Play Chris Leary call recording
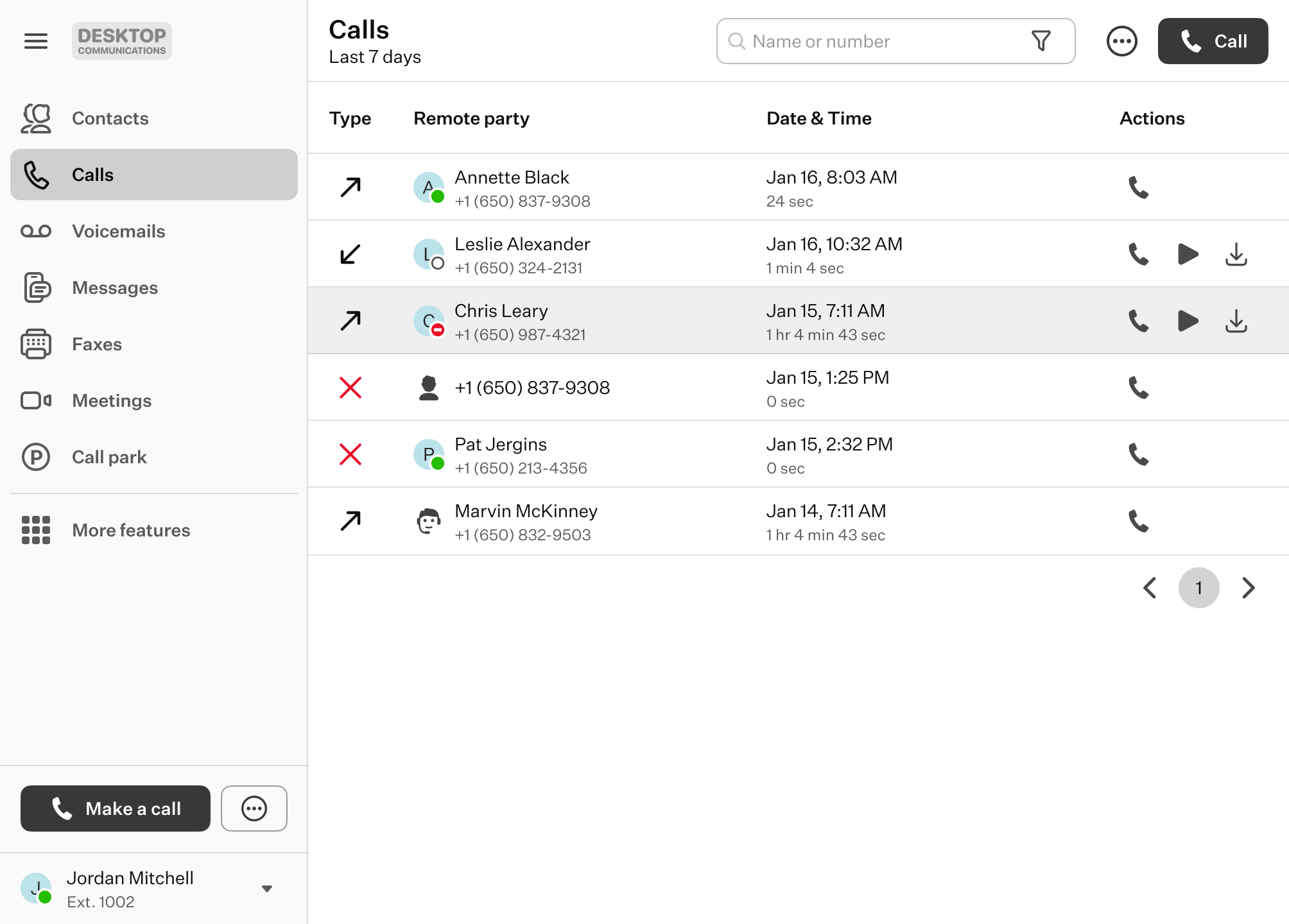This screenshot has height=924, width=1289. point(1188,321)
